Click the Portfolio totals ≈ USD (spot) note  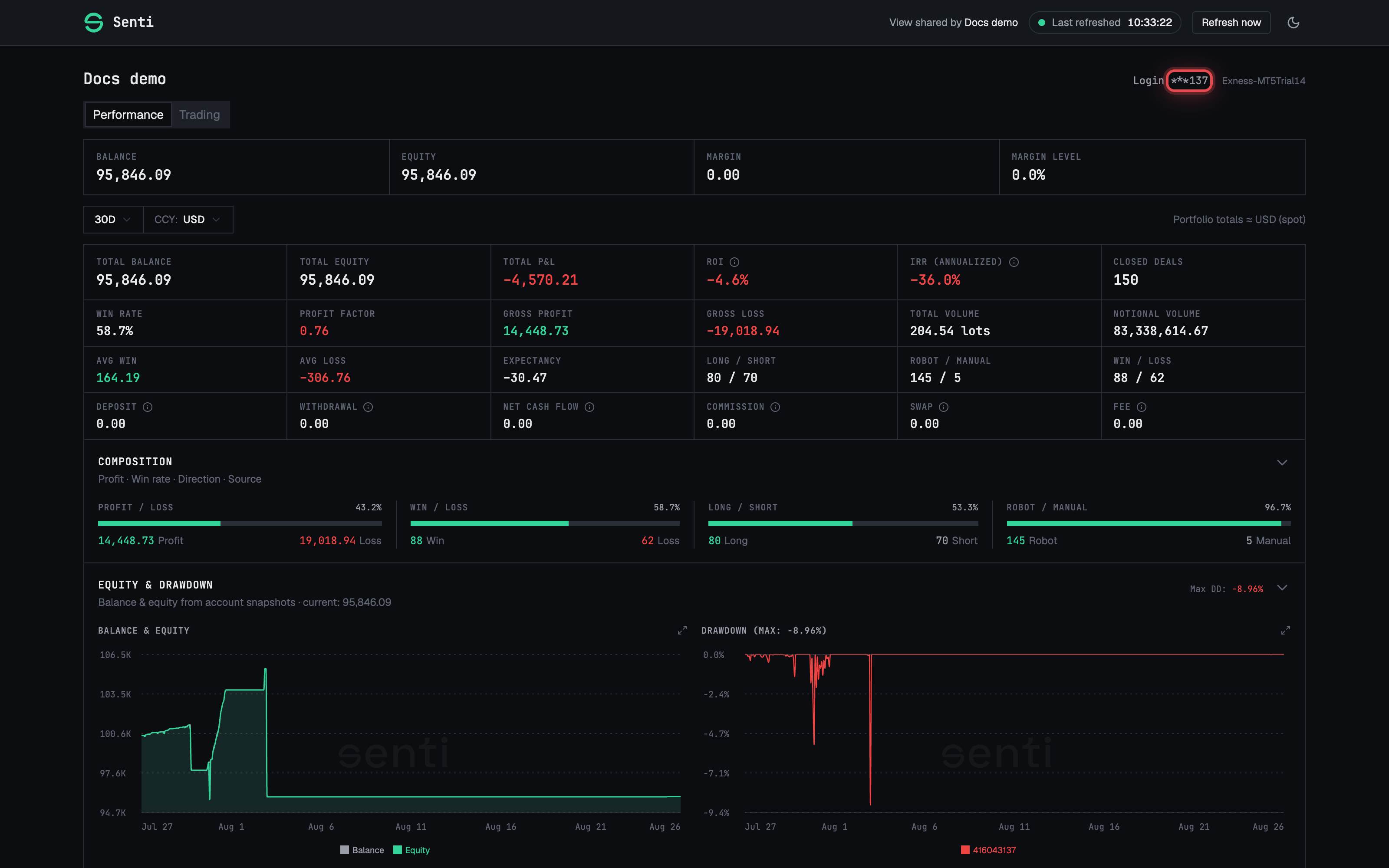click(x=1239, y=219)
